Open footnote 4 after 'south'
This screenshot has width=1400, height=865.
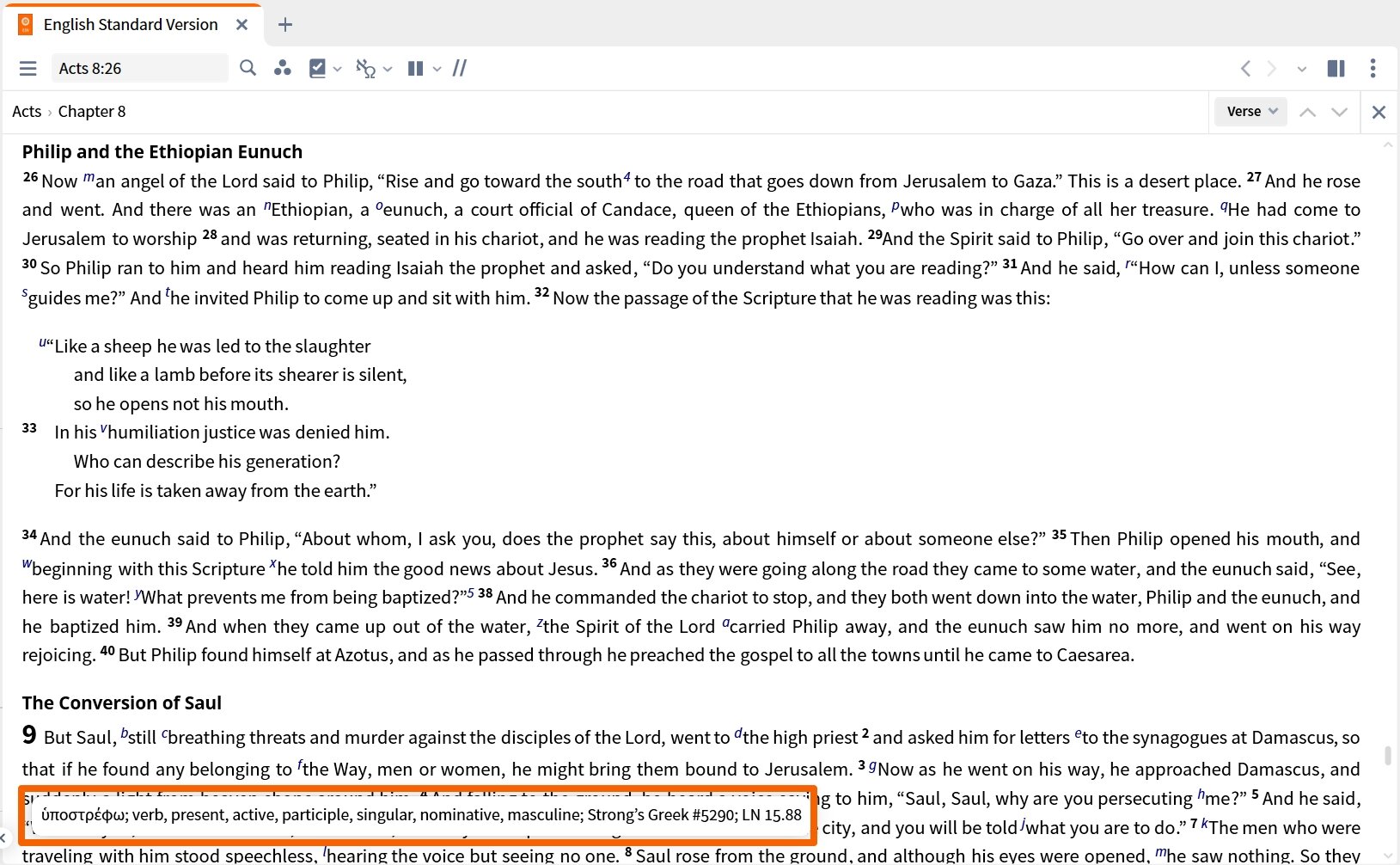(x=627, y=176)
